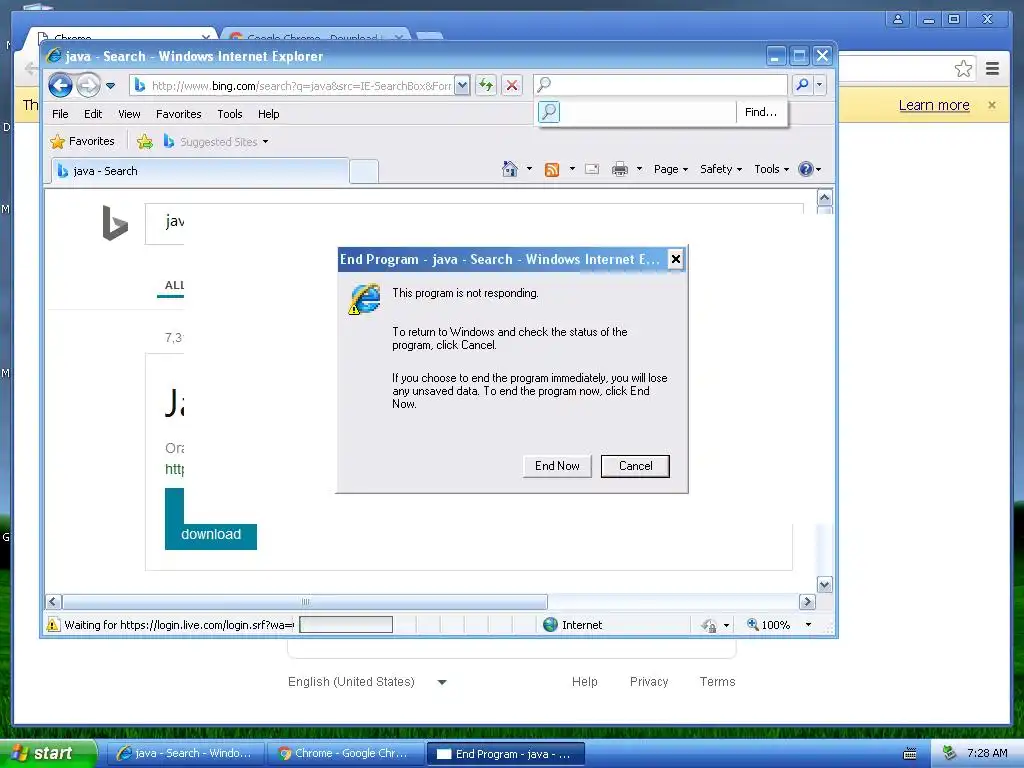Screen dimensions: 1024x768
Task: Click the IE forward arrow button
Action: (x=88, y=85)
